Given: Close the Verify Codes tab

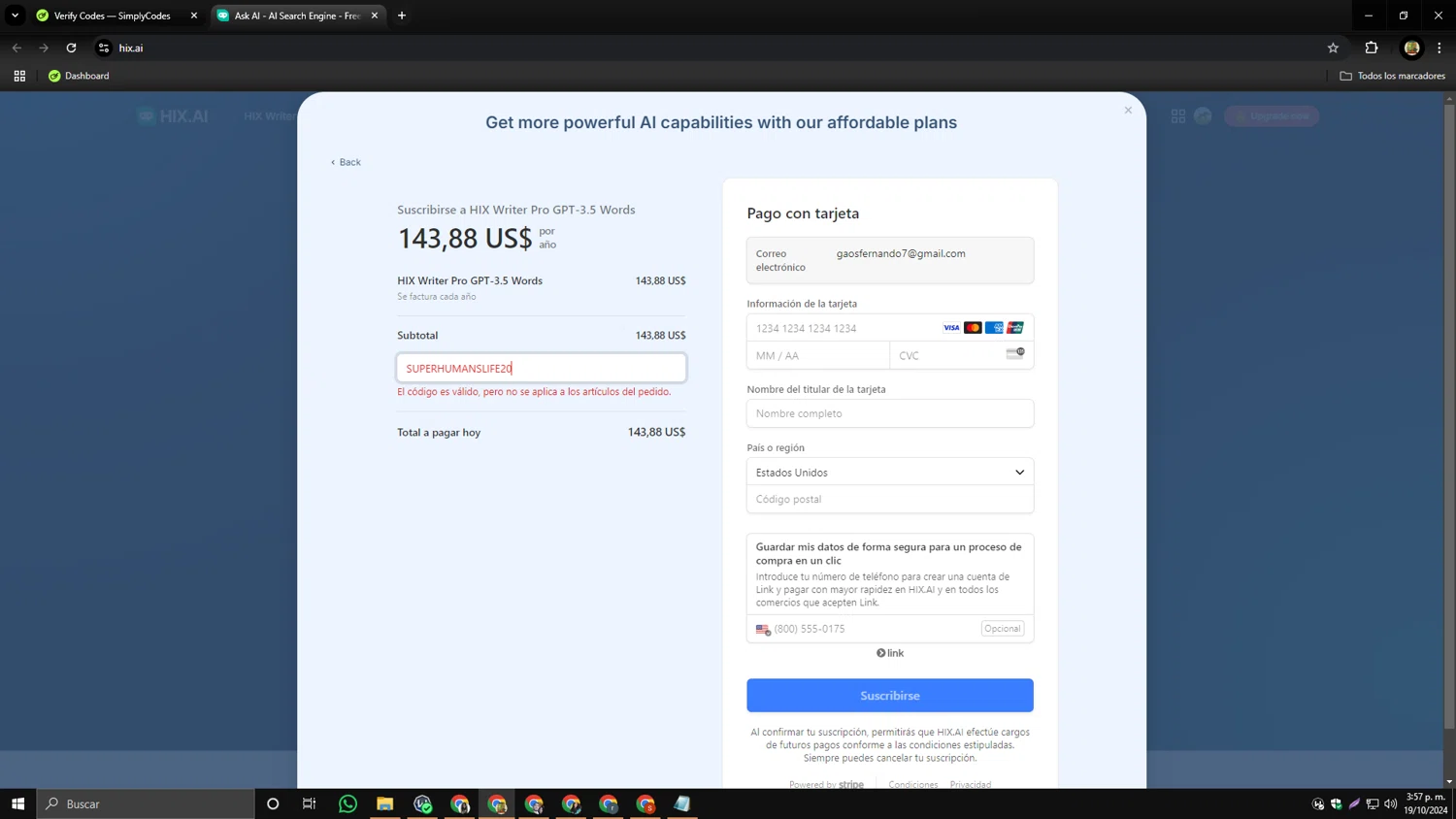Looking at the screenshot, I should pyautogui.click(x=193, y=16).
